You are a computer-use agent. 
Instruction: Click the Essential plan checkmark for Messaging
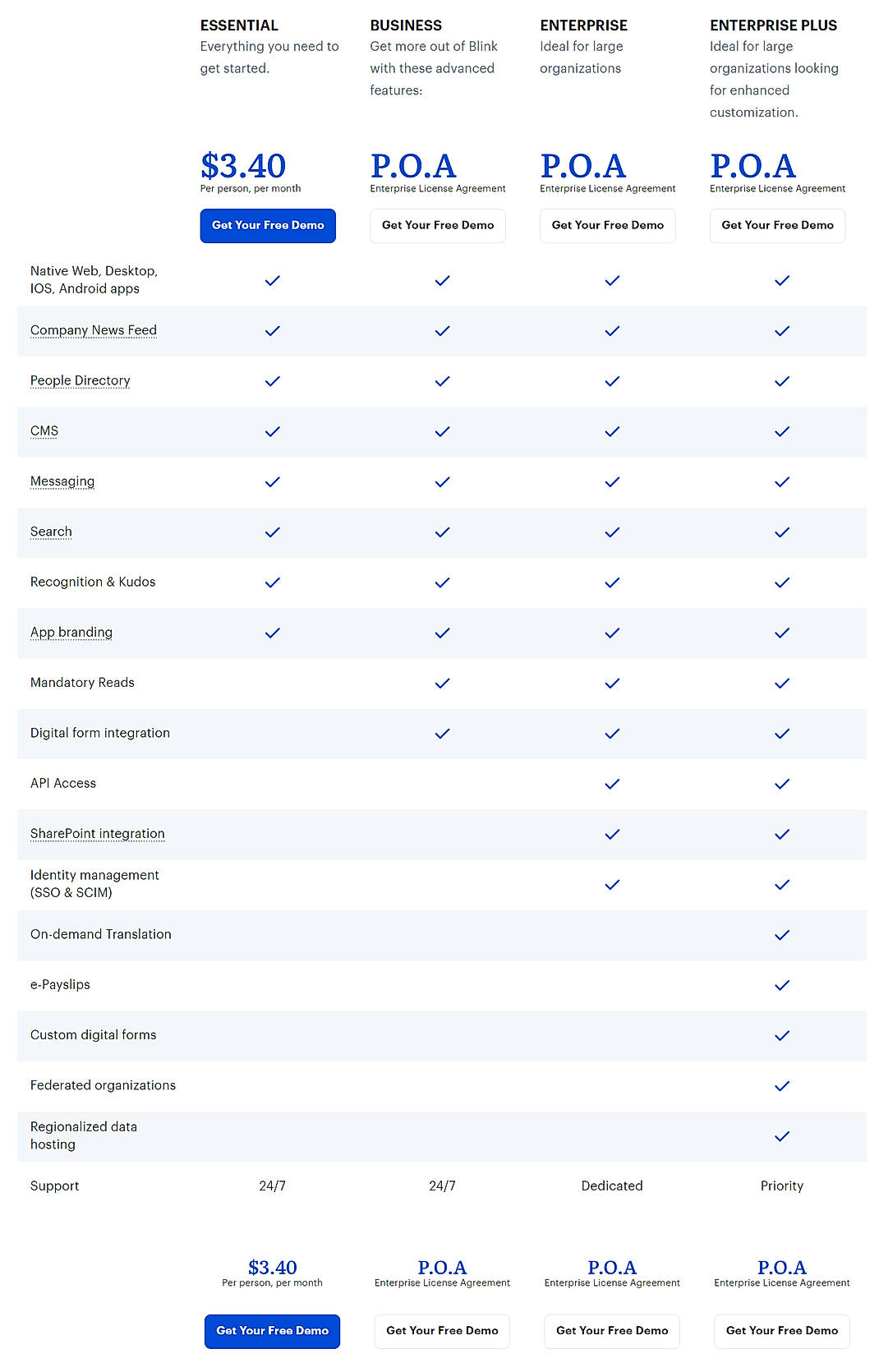point(271,482)
